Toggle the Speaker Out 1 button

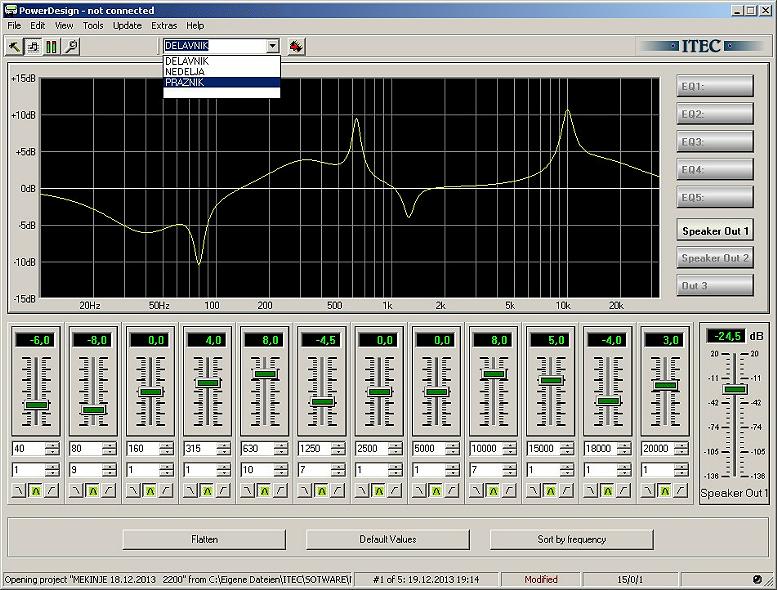(715, 231)
